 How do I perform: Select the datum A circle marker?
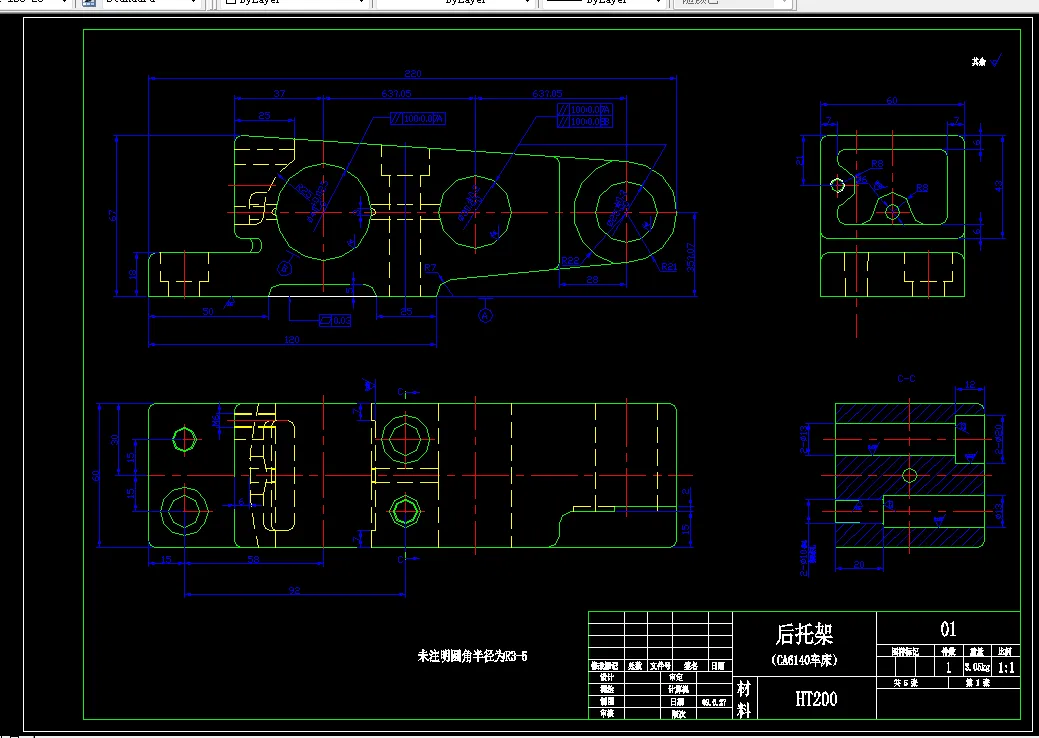point(486,315)
